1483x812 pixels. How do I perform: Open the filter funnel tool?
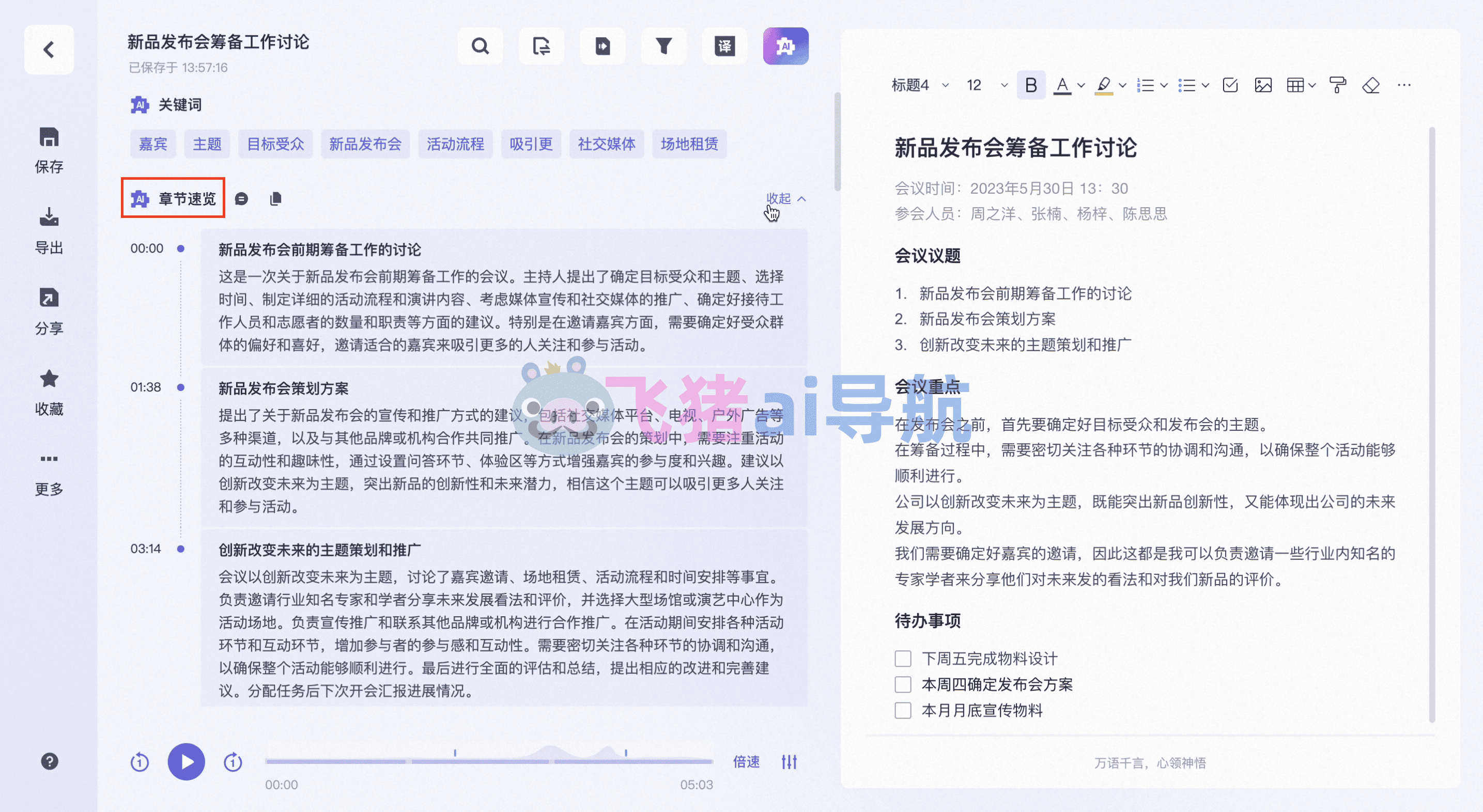pos(664,46)
